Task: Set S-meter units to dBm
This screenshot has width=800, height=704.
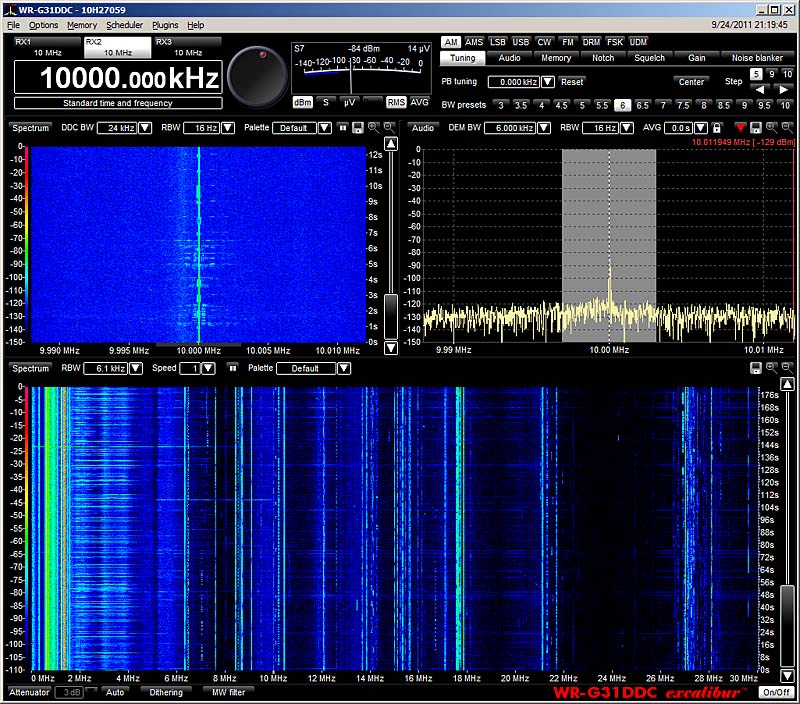Action: [x=303, y=103]
